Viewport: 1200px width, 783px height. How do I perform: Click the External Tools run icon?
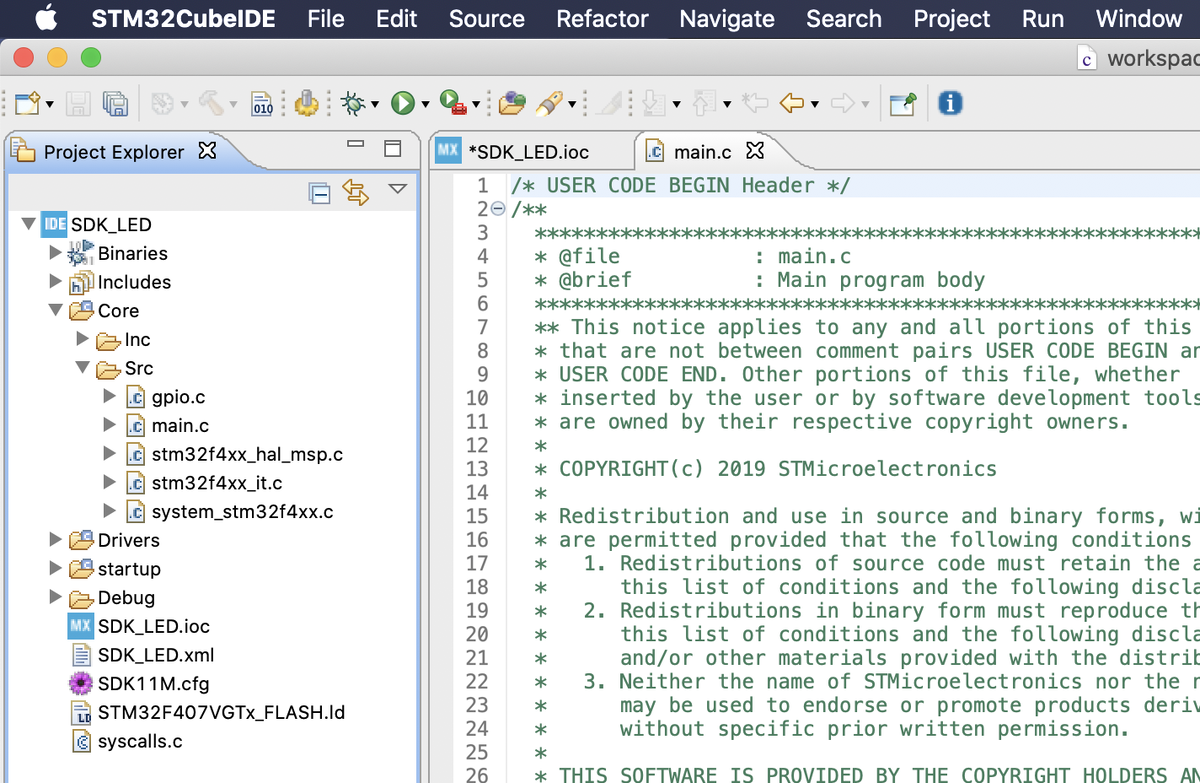(453, 103)
